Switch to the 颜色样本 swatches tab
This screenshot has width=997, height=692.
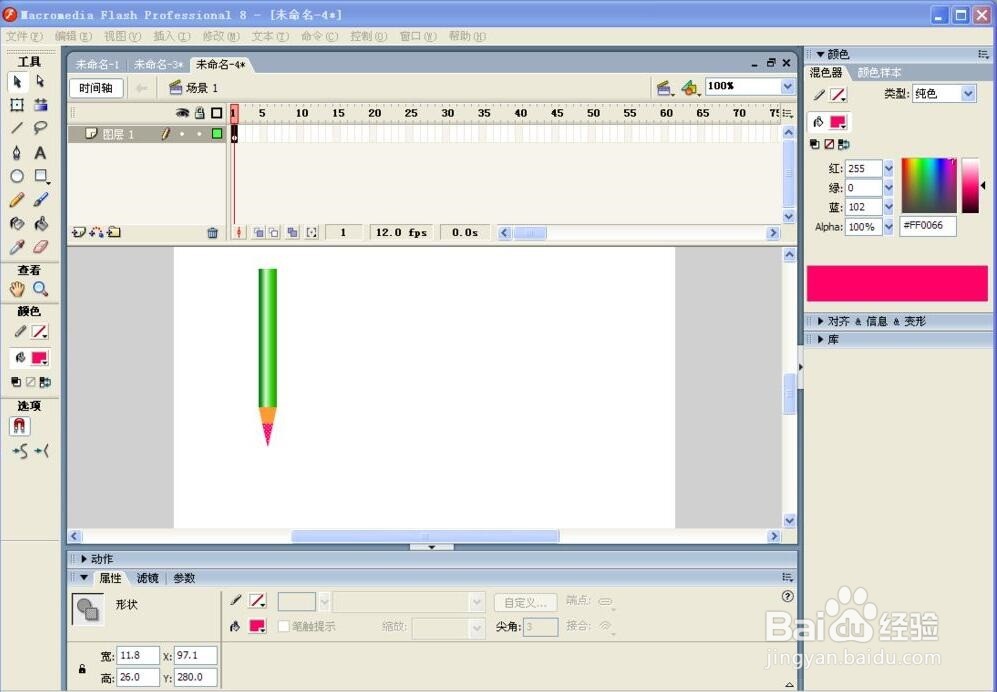point(879,72)
